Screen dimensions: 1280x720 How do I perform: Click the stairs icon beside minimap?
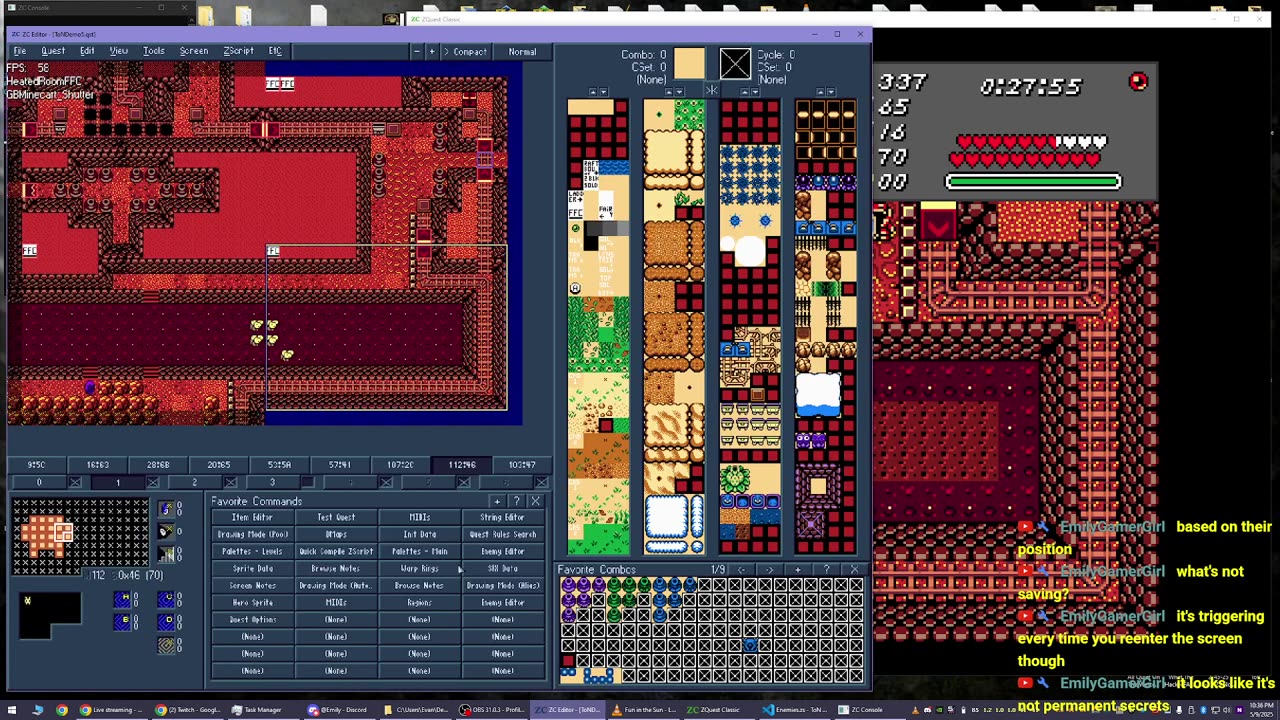click(x=167, y=554)
